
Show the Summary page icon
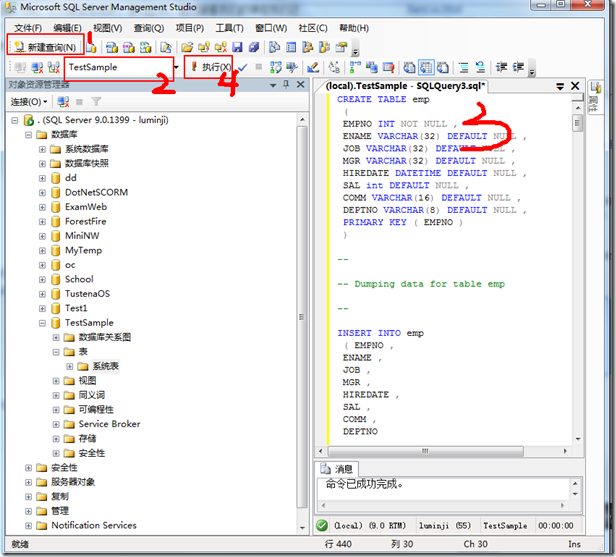[291, 48]
